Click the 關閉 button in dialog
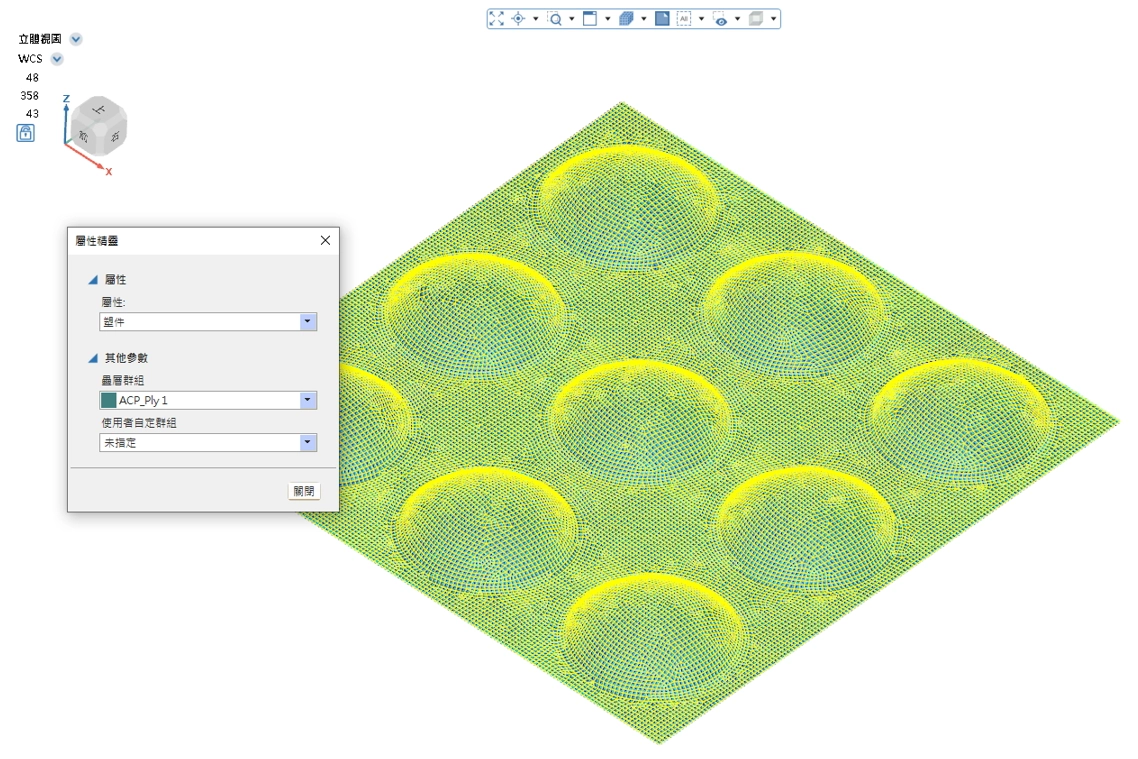This screenshot has height=759, width=1138. coord(303,491)
